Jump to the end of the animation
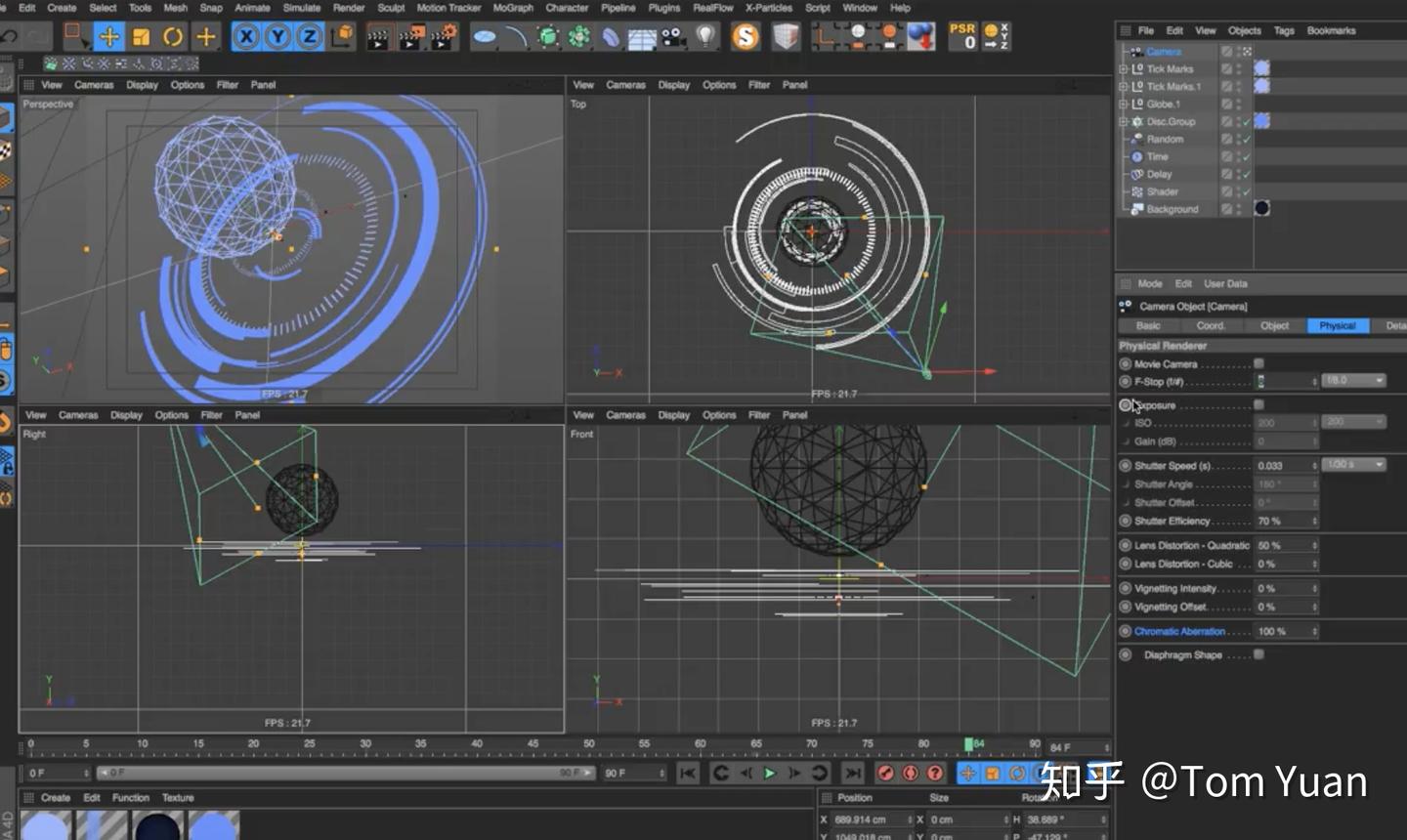 (x=853, y=774)
